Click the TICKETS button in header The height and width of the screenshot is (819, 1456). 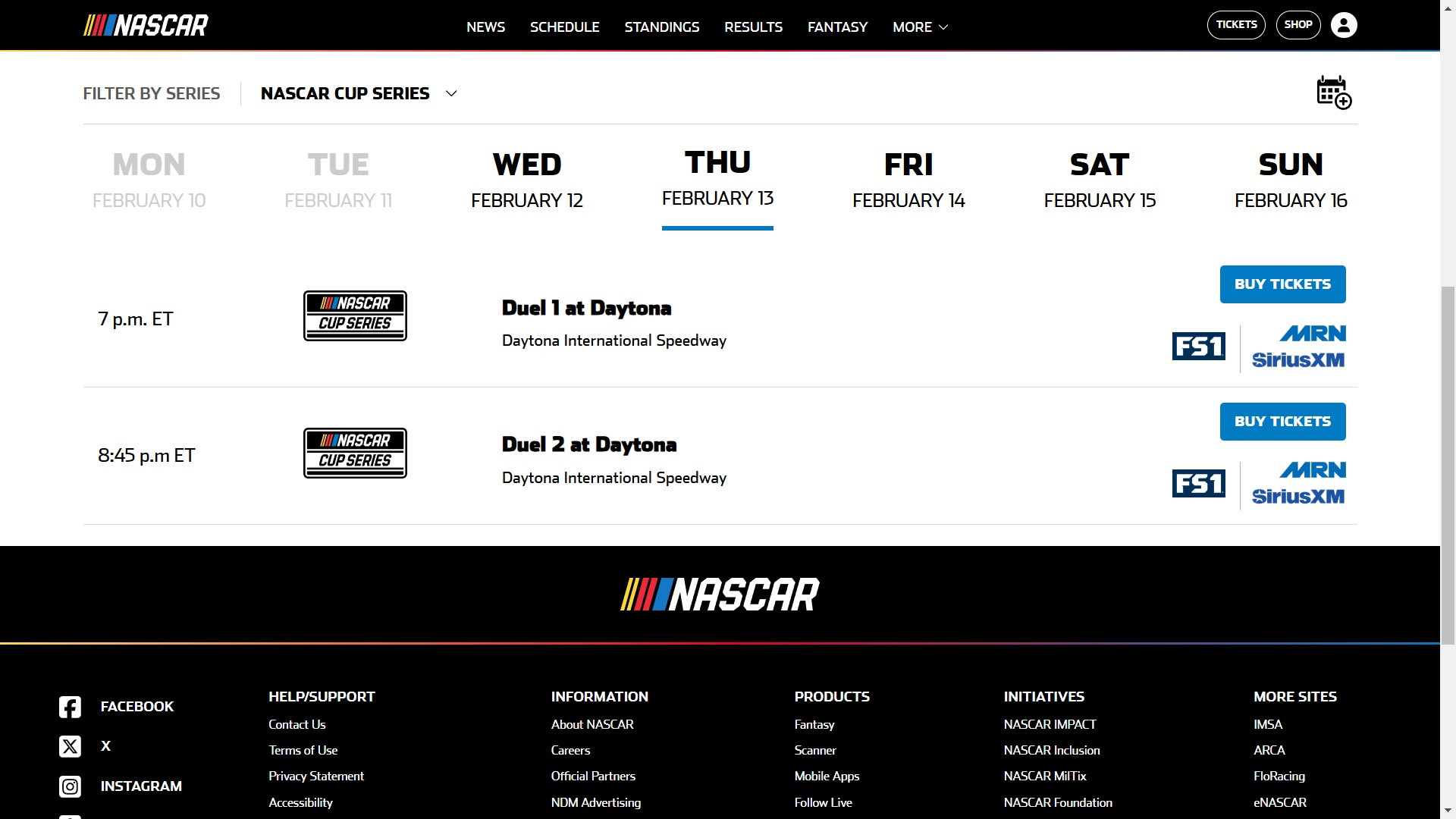[1236, 25]
